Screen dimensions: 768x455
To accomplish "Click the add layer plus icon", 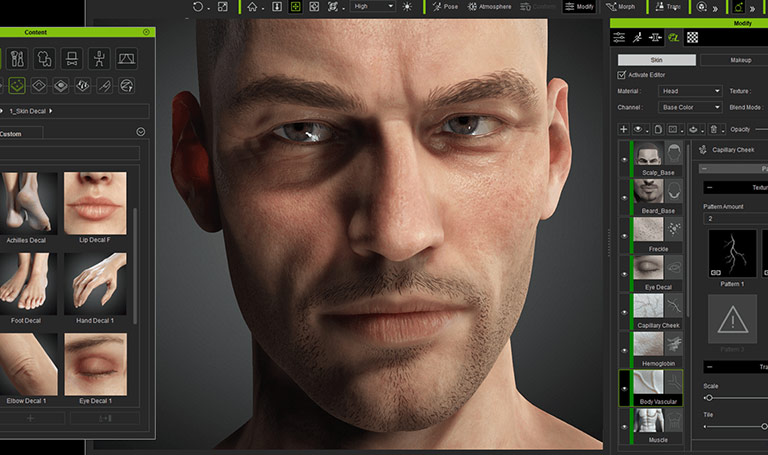I will coord(623,129).
